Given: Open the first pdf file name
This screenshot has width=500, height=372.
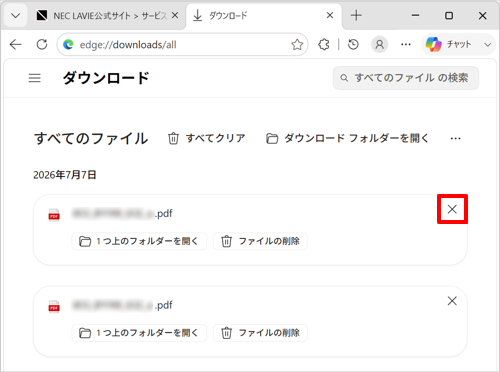Looking at the screenshot, I should pyautogui.click(x=122, y=213).
